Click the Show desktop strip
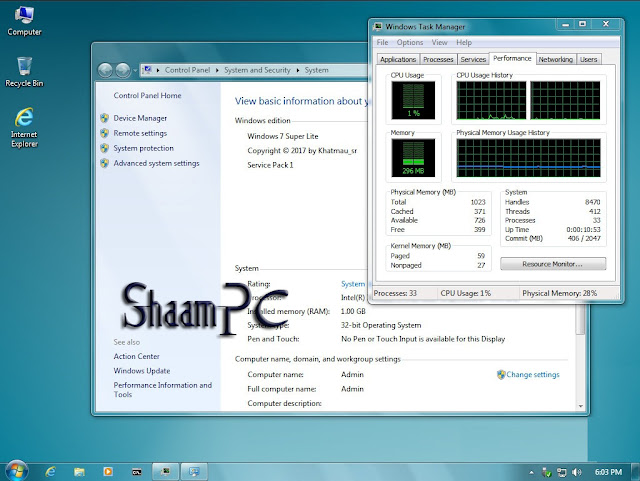The image size is (640, 481). 636,472
